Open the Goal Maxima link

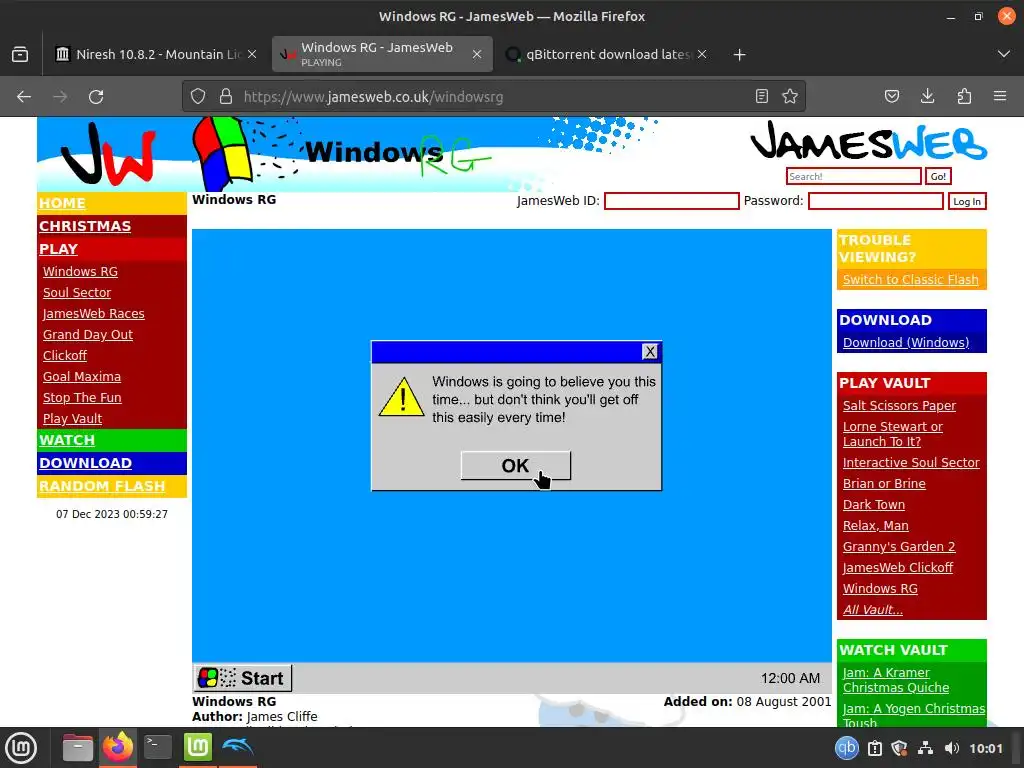82,376
